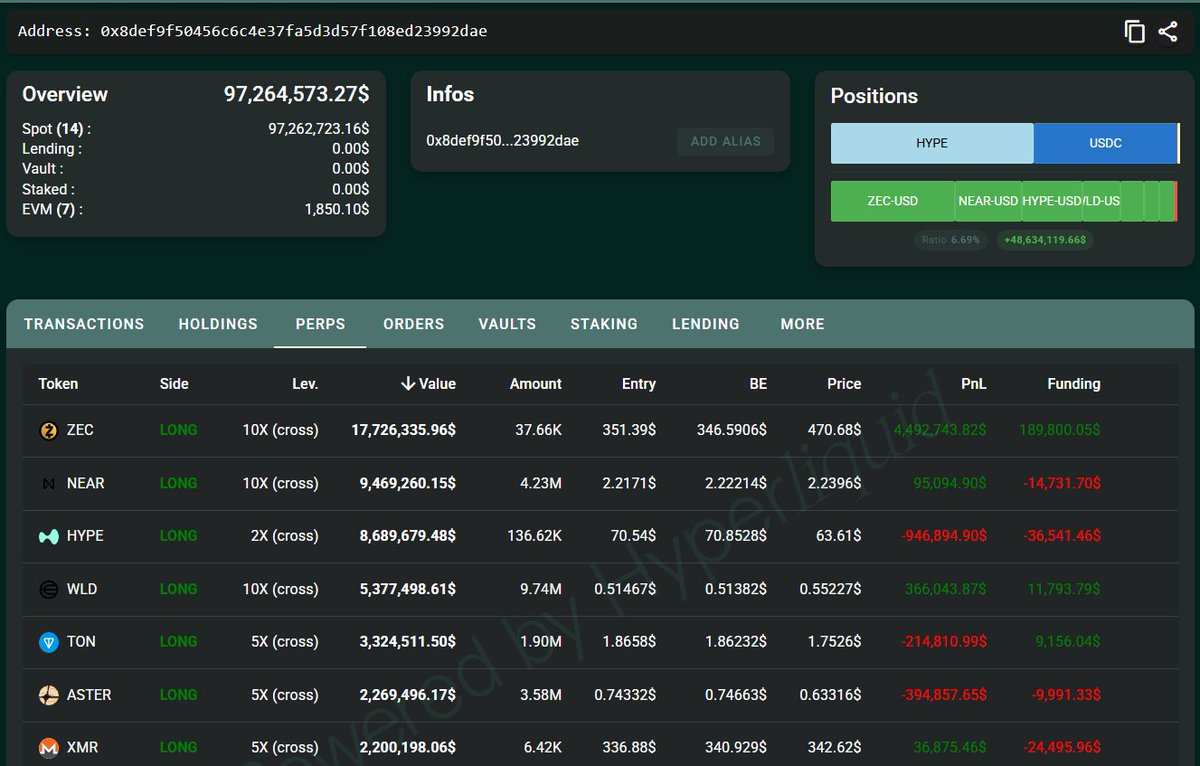Image resolution: width=1200 pixels, height=766 pixels.
Task: Click the HYPE PnL -946,894.90$
Action: point(944,536)
